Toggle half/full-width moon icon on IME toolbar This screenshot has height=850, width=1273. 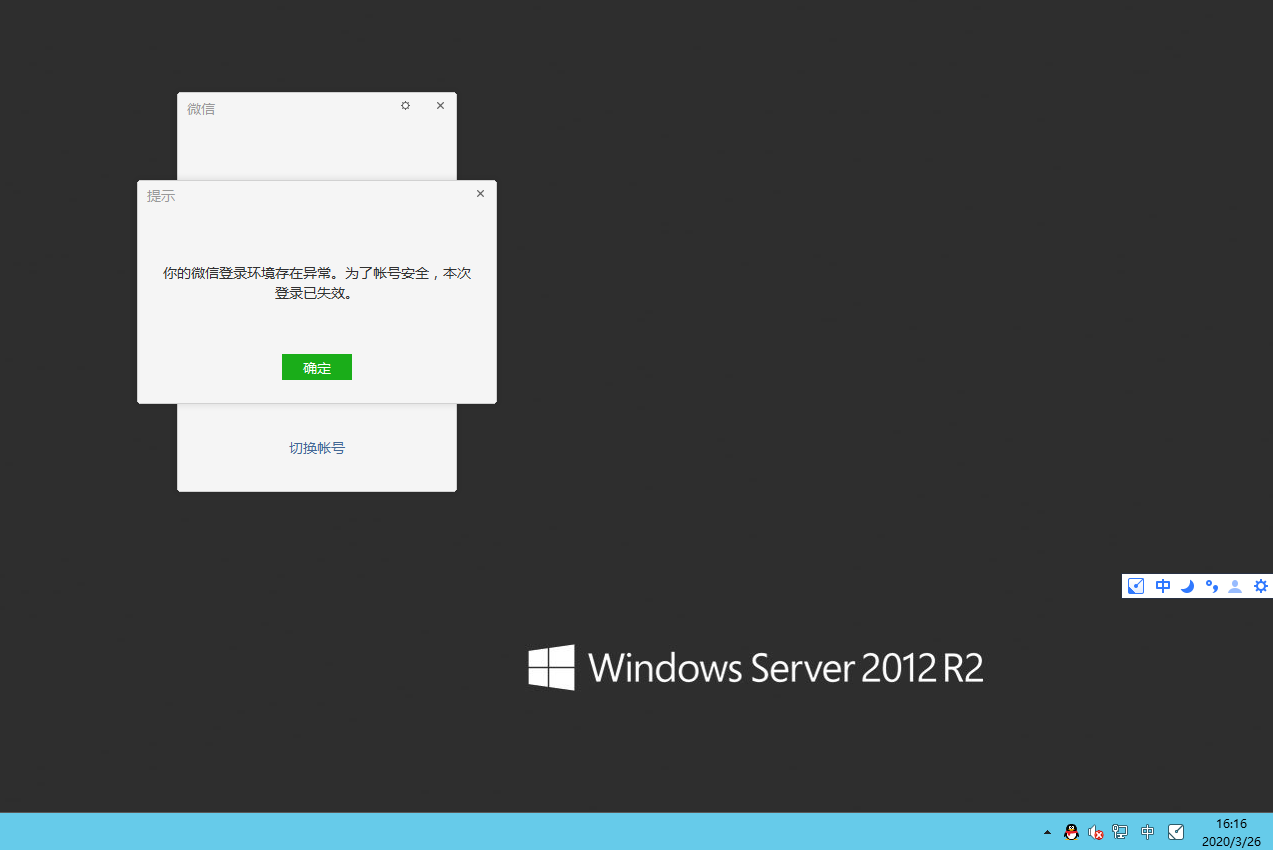(1187, 586)
